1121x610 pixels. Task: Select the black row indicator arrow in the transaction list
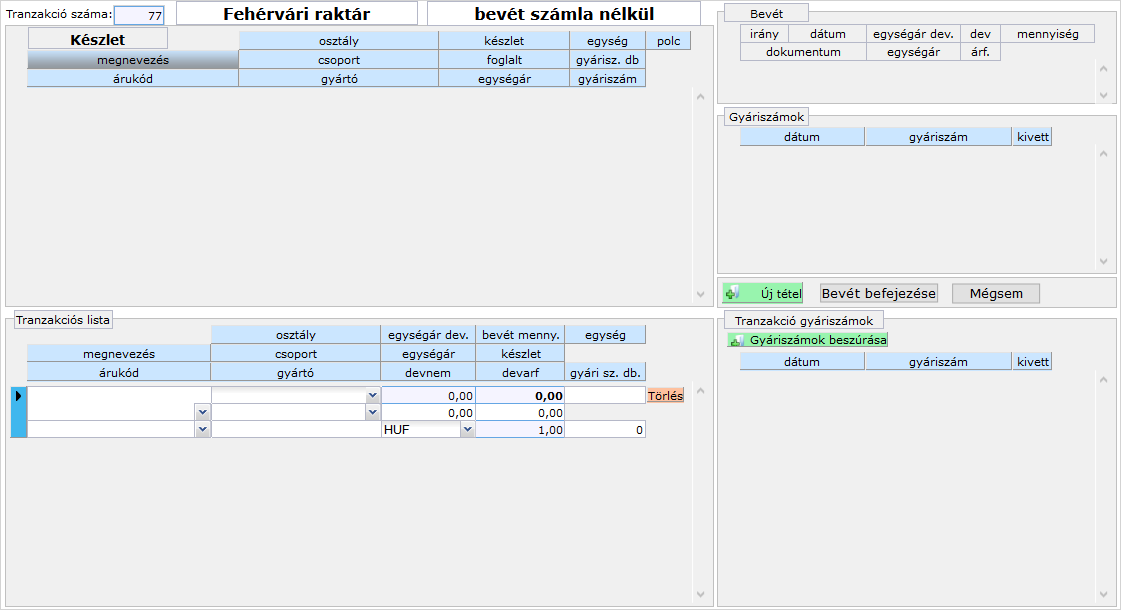point(18,396)
